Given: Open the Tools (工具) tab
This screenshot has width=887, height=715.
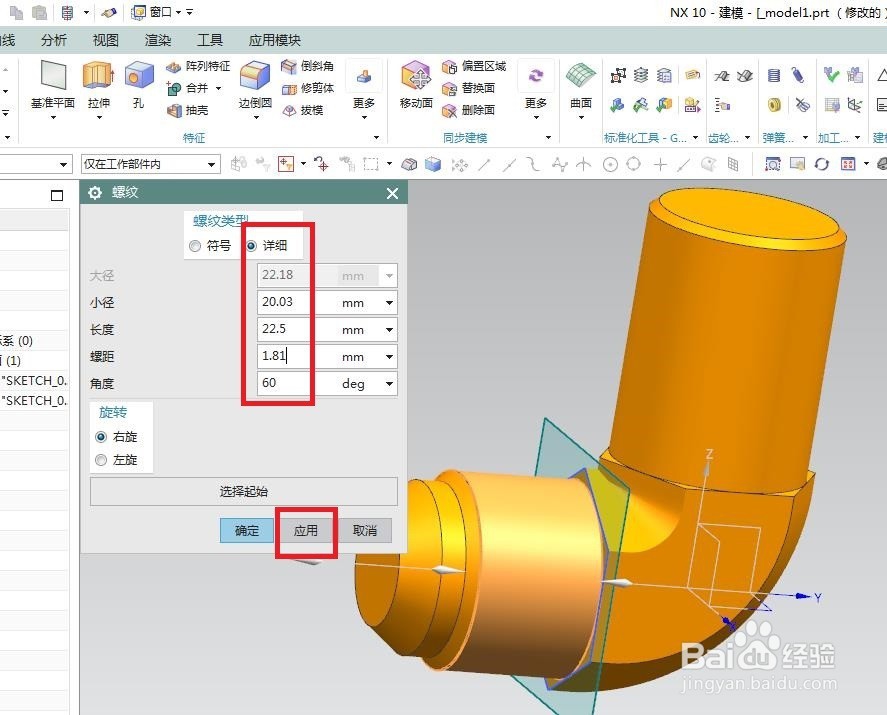Looking at the screenshot, I should [x=210, y=40].
